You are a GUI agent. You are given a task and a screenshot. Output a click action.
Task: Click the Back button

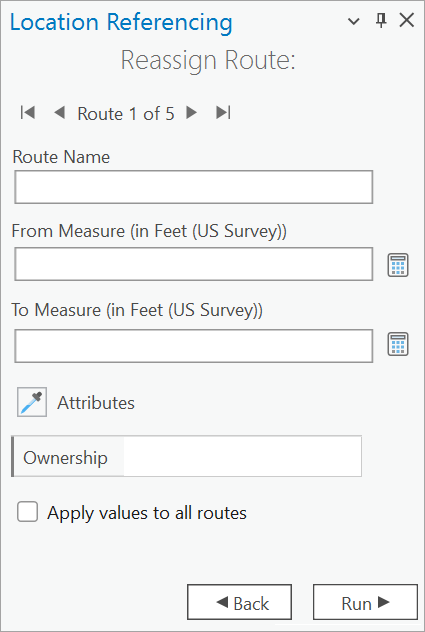coord(240,602)
